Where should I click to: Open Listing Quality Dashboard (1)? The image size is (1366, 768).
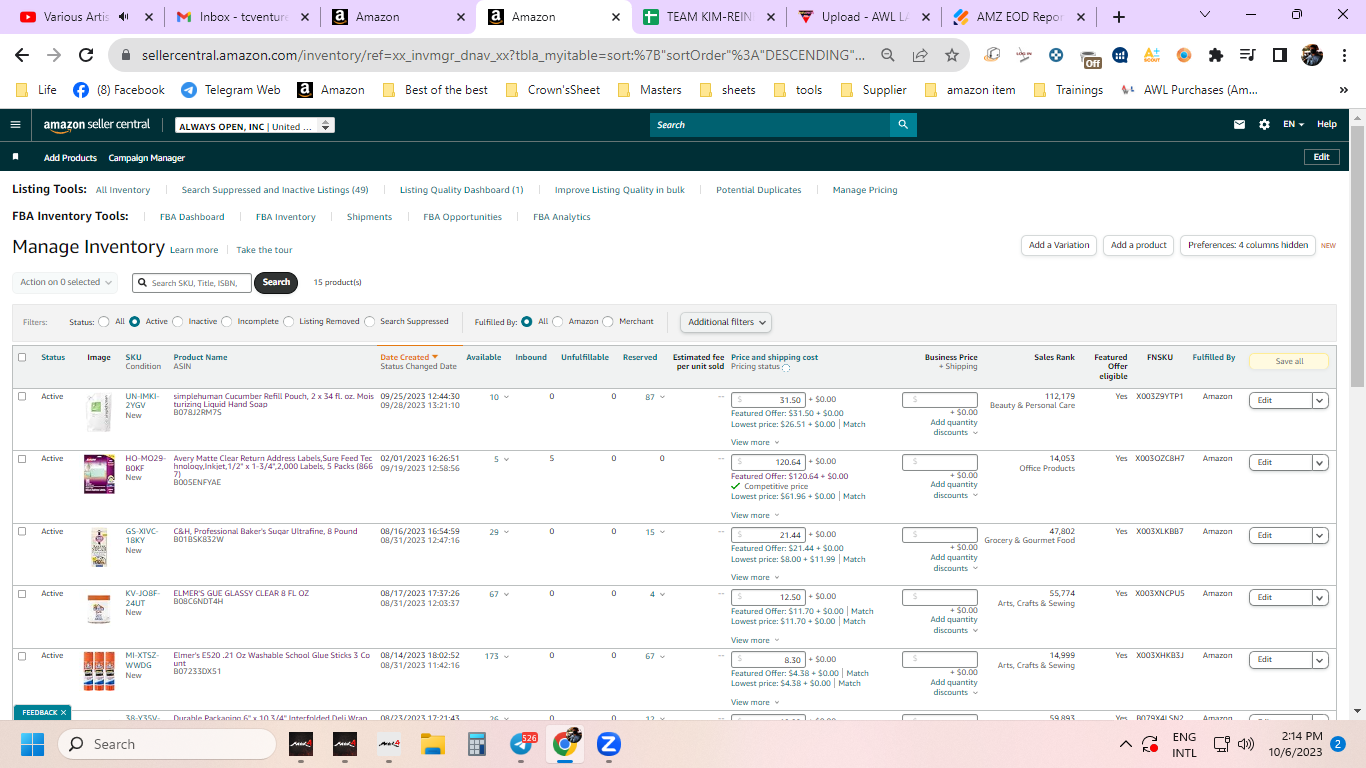(x=461, y=190)
